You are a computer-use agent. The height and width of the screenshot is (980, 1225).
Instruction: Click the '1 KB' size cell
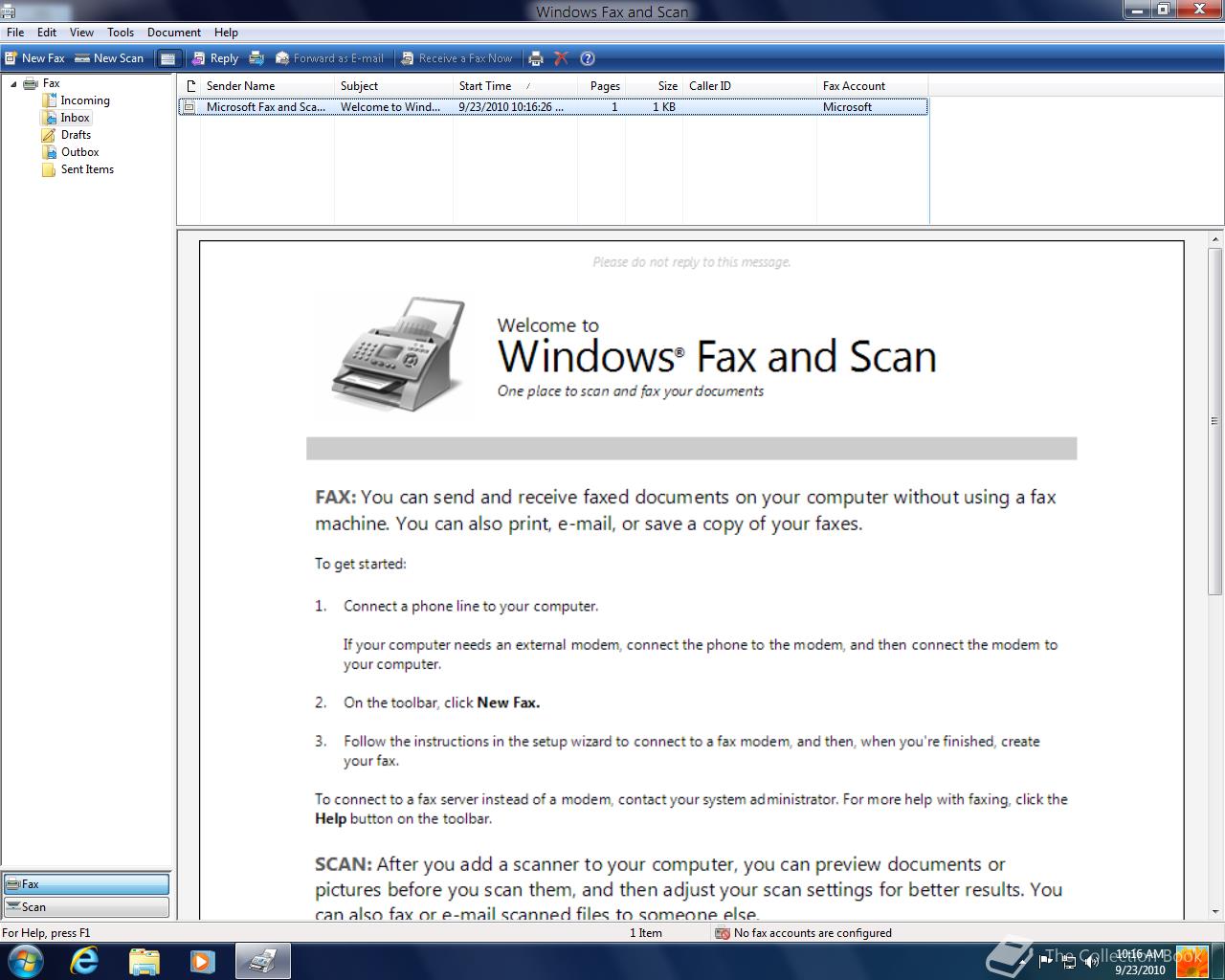[x=664, y=107]
